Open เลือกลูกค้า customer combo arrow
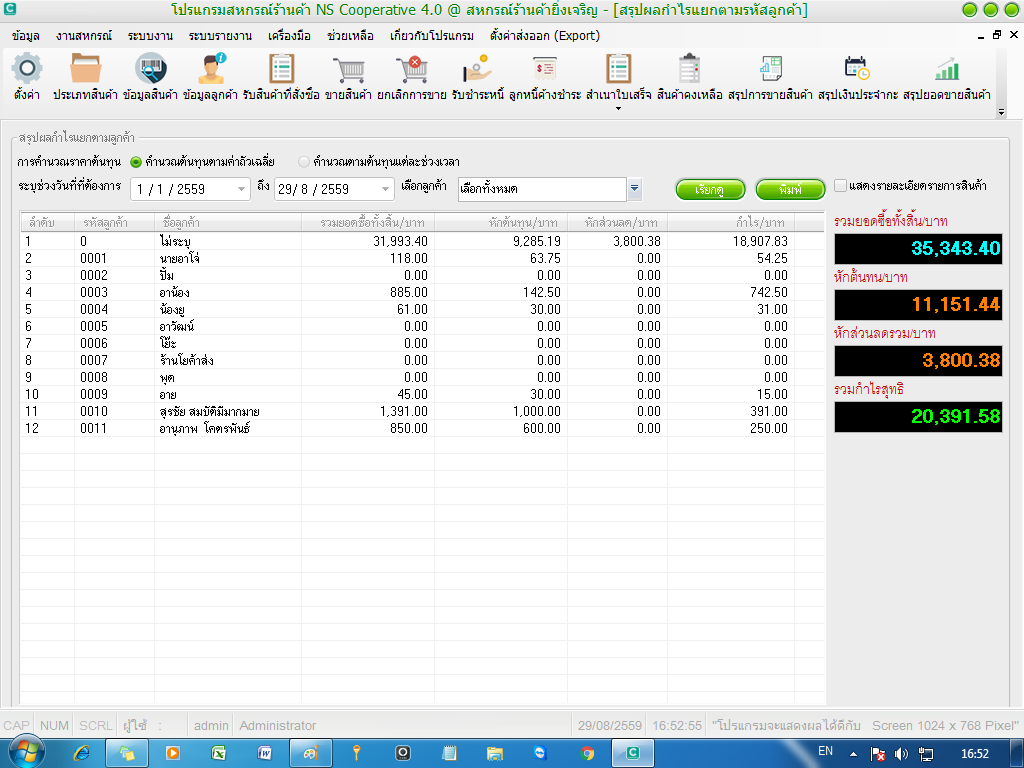This screenshot has height=768, width=1024. pos(634,189)
